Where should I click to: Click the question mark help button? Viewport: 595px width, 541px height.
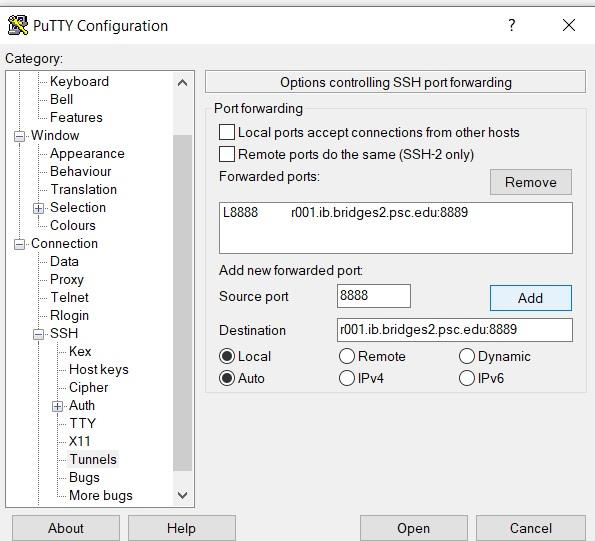click(x=512, y=25)
